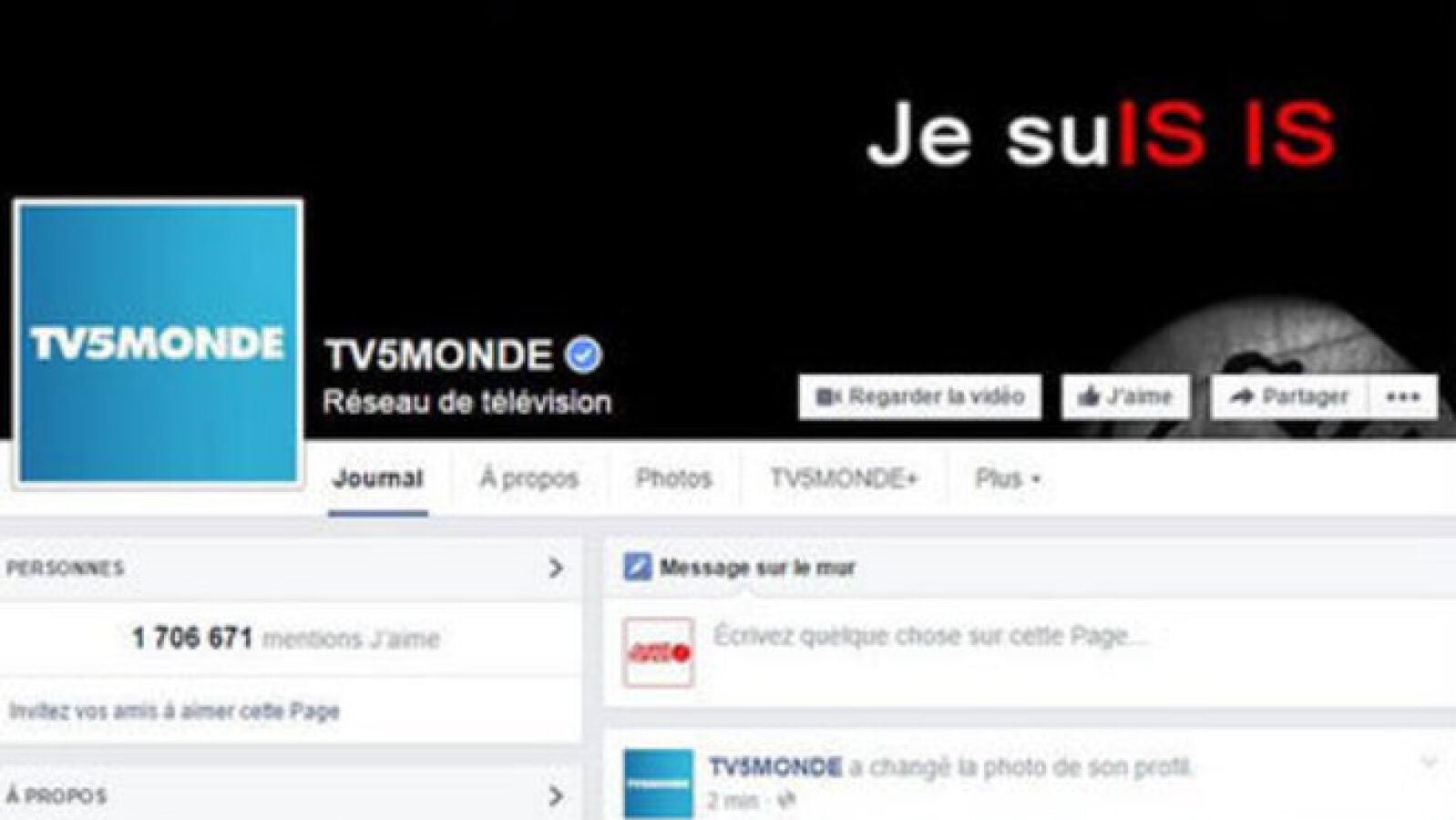Expand the Plus dropdown menu
Image resolution: width=1456 pixels, height=820 pixels.
(1008, 479)
